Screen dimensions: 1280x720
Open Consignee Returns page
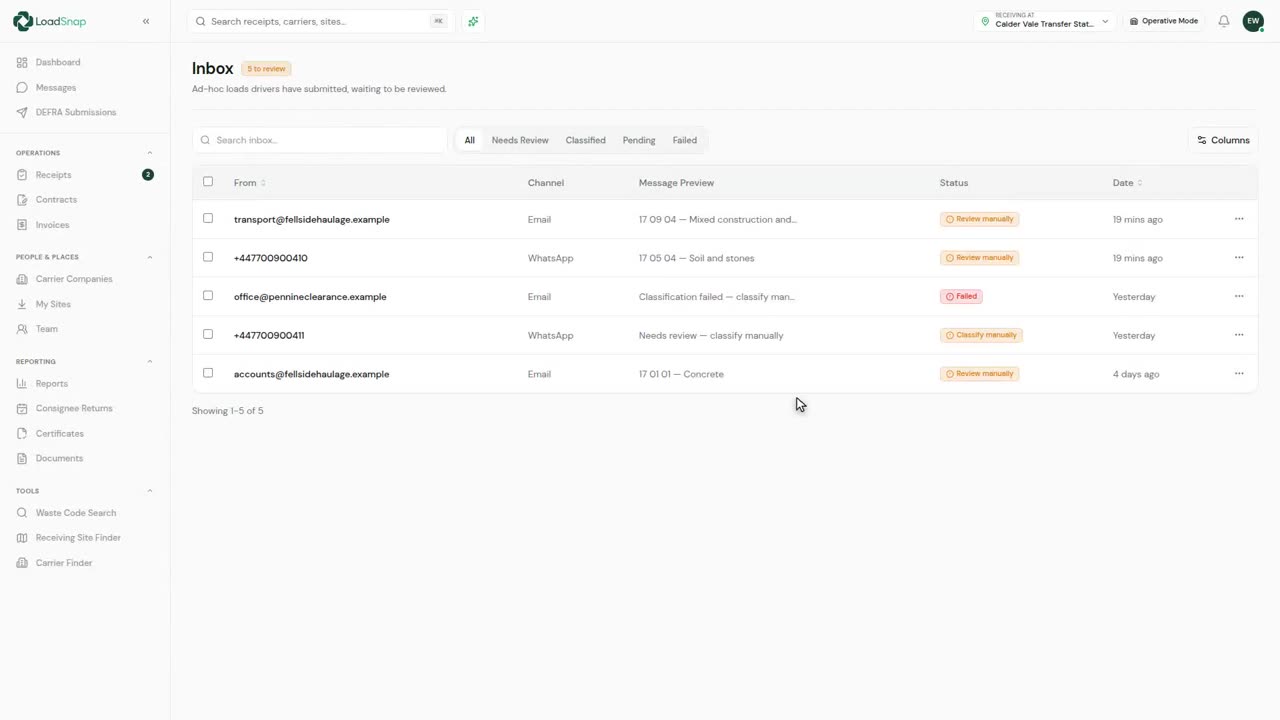74,408
